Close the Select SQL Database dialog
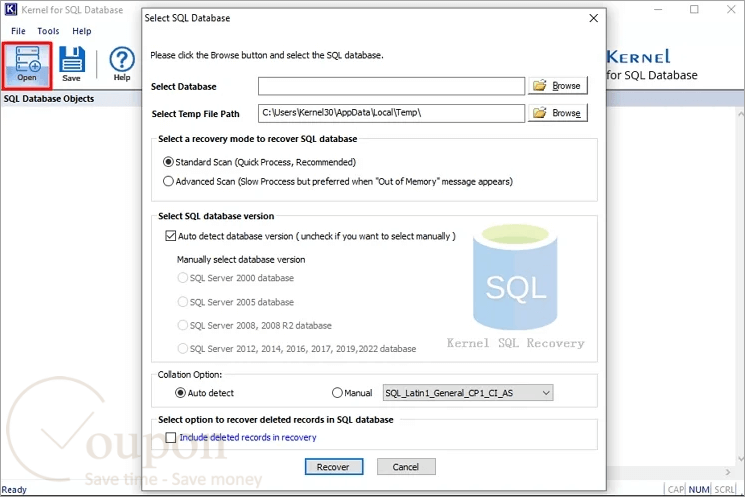The height and width of the screenshot is (497, 745). tap(593, 18)
